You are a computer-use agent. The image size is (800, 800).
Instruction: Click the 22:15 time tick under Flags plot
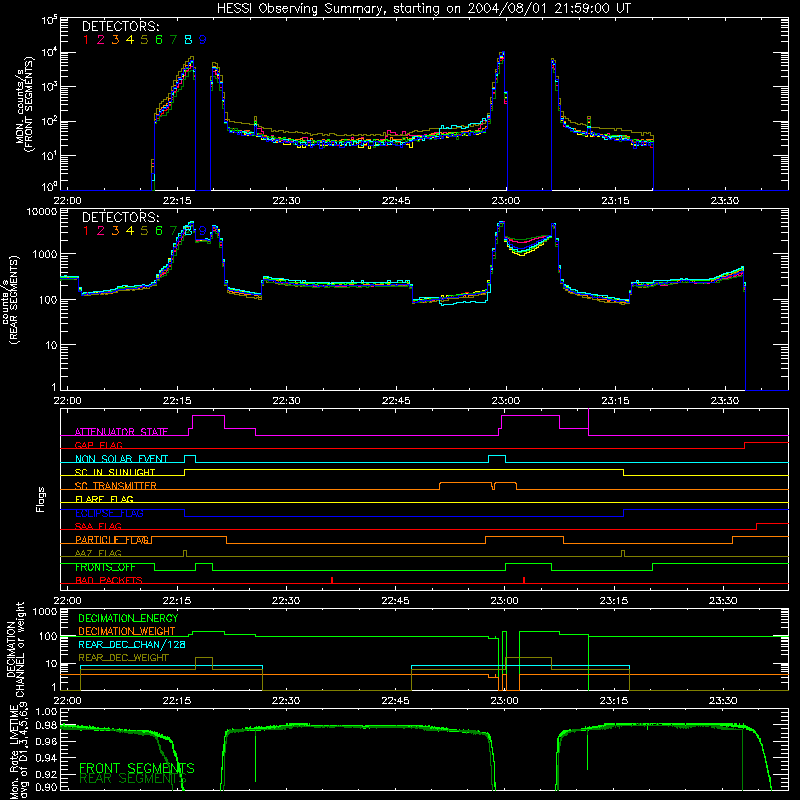(177, 601)
